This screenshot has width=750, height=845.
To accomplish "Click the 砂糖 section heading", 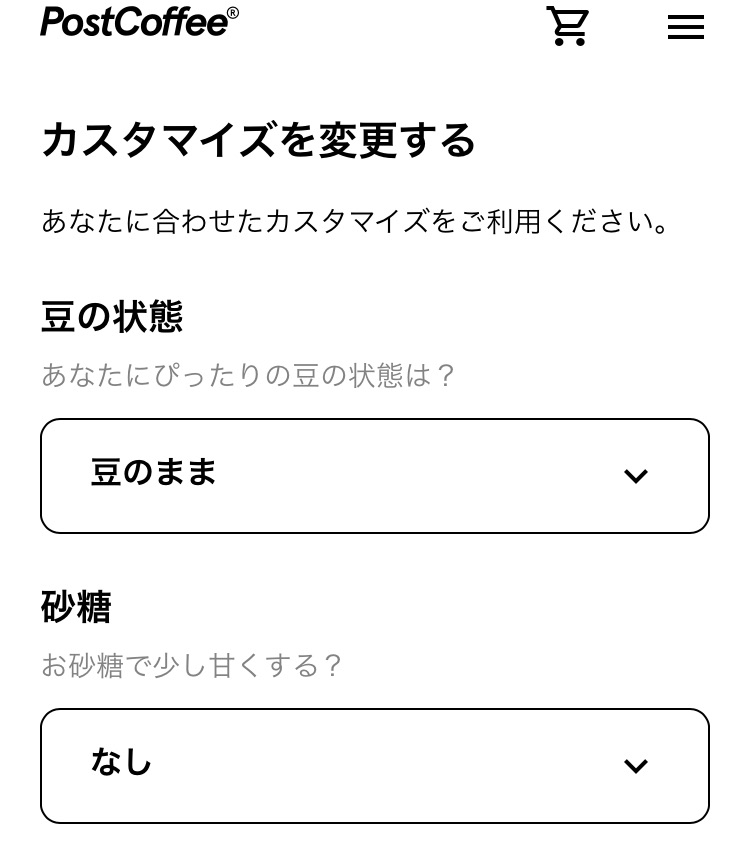I will tap(76, 607).
